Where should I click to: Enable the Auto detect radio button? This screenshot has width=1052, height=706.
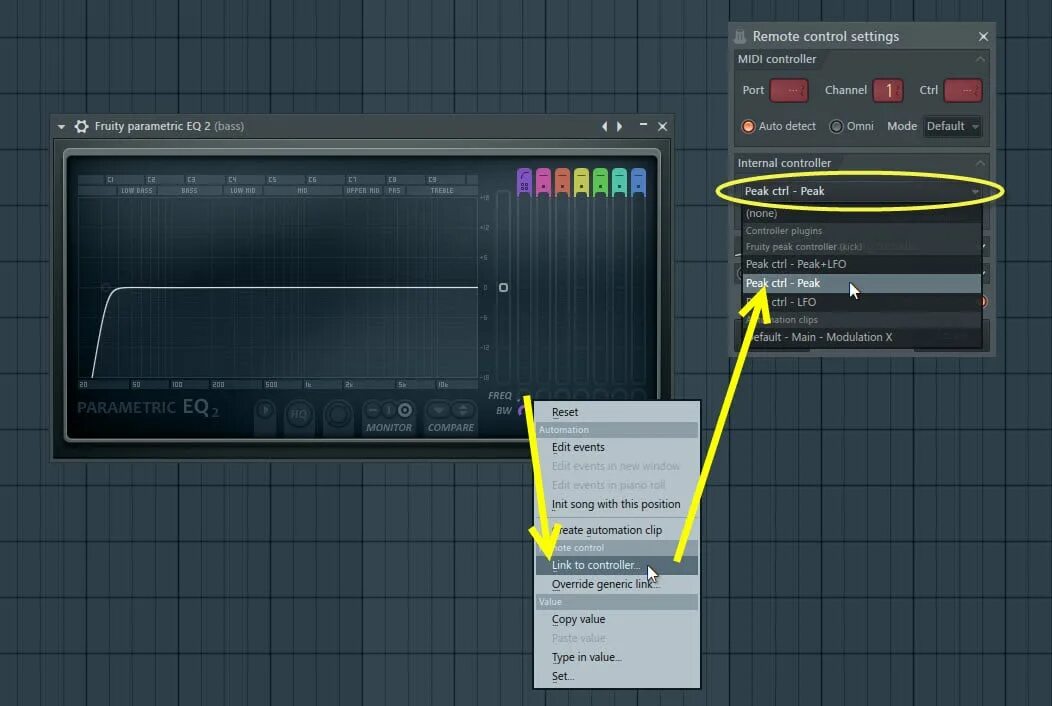[748, 126]
